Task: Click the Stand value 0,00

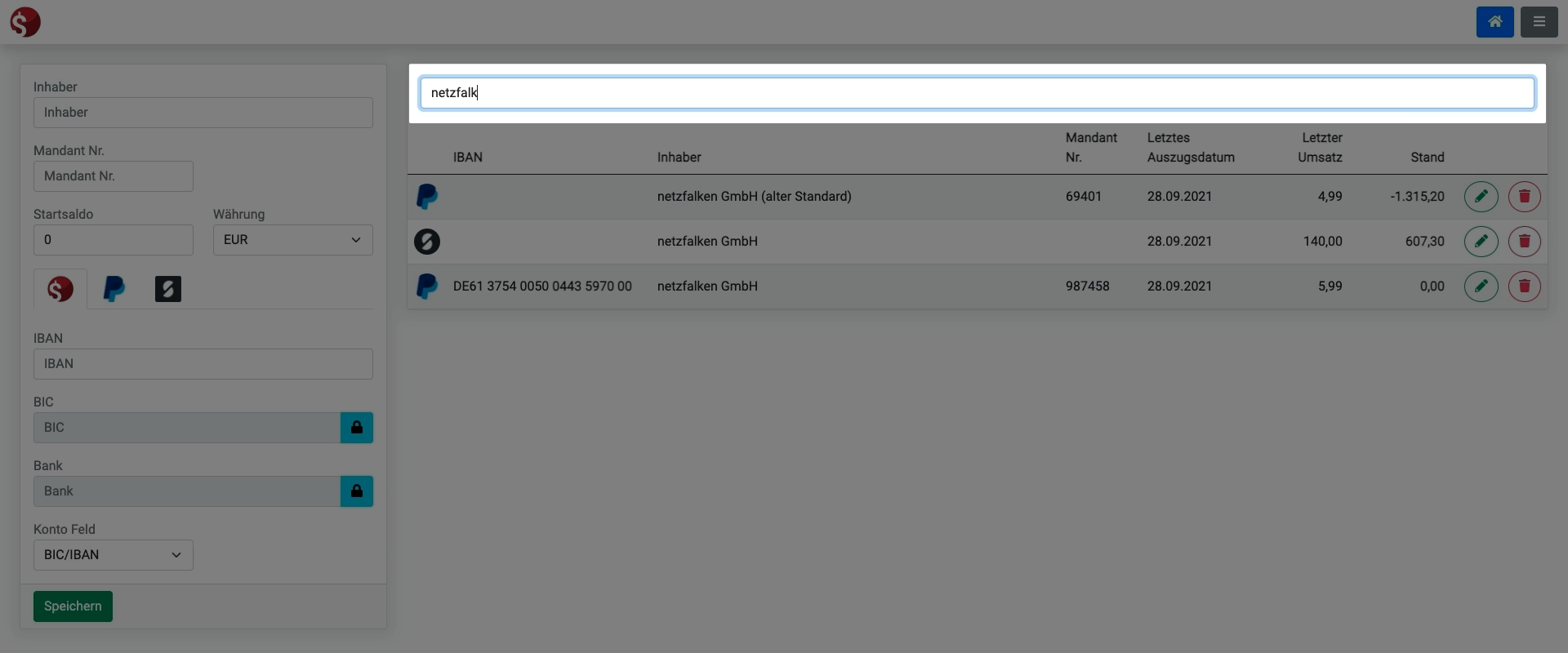Action: (x=1432, y=287)
